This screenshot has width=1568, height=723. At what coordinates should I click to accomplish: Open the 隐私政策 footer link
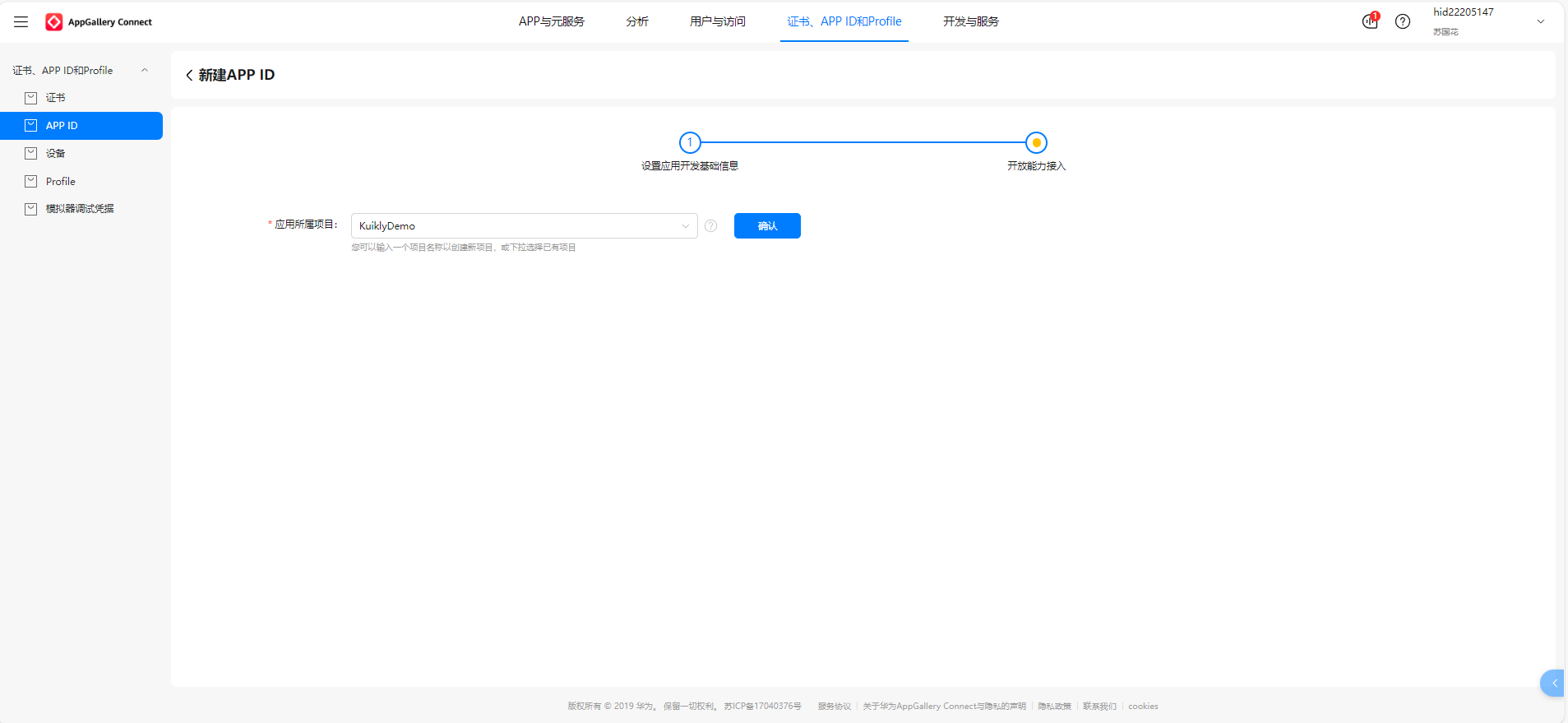1054,707
